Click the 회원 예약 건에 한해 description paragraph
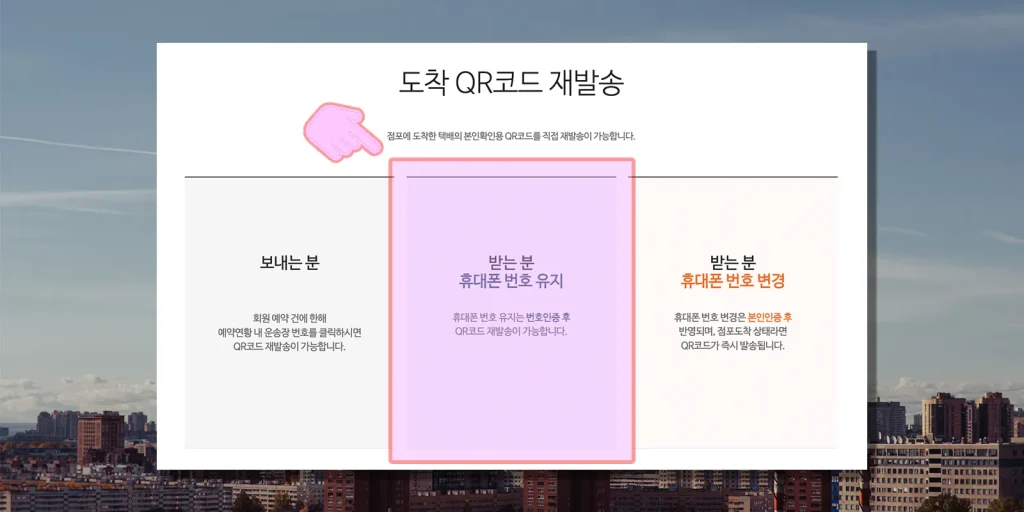This screenshot has height=512, width=1024. pos(289,332)
